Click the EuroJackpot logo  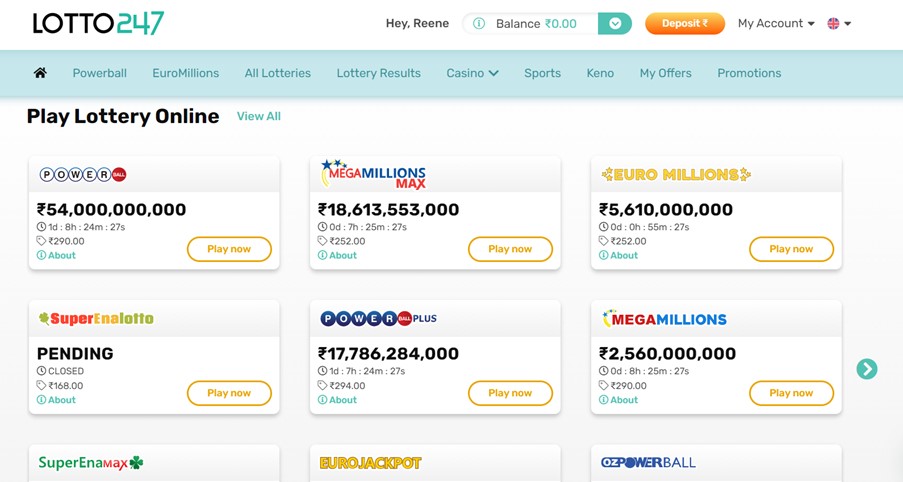point(370,463)
